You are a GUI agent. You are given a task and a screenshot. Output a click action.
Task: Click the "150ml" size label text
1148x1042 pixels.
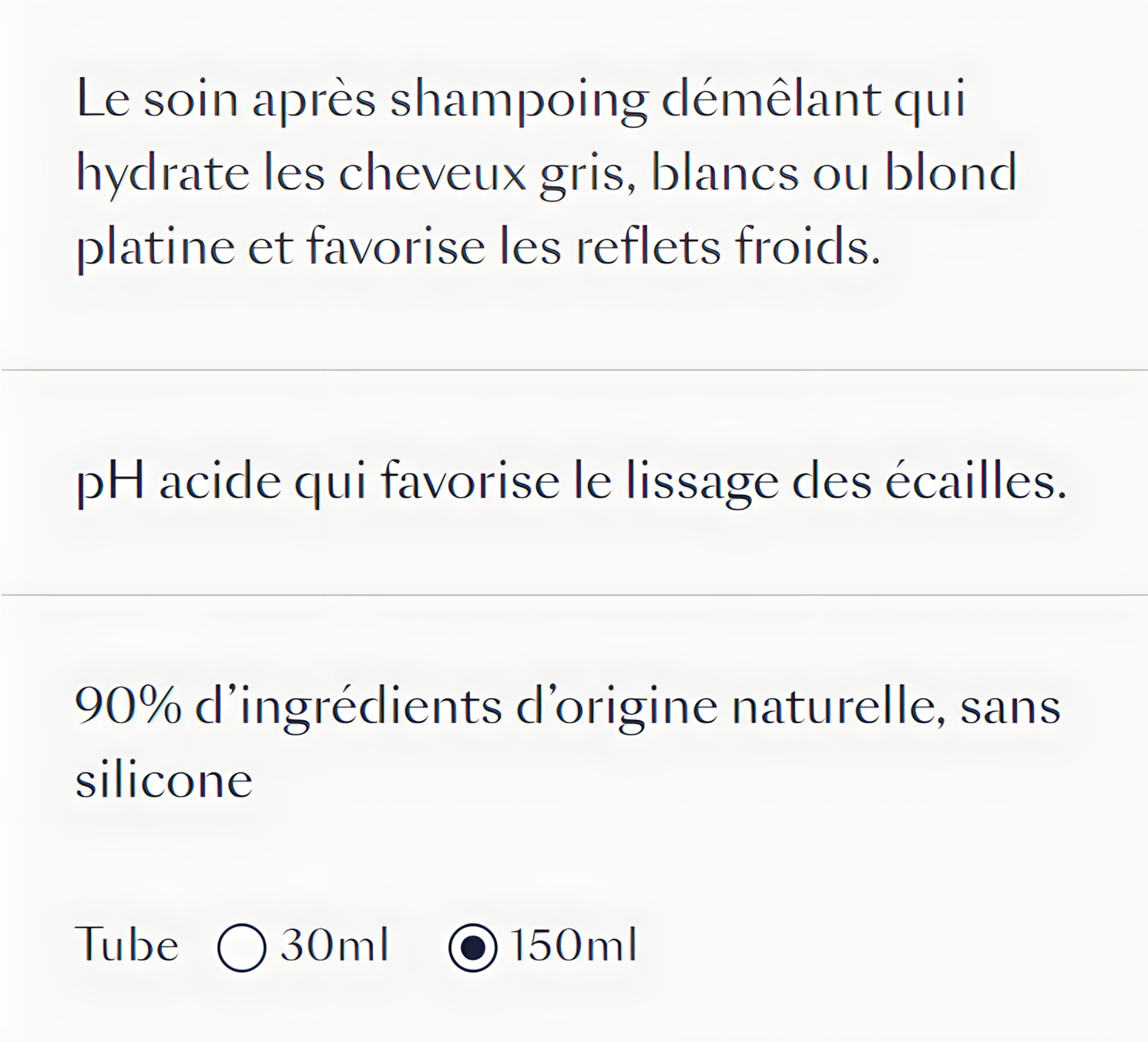click(573, 944)
